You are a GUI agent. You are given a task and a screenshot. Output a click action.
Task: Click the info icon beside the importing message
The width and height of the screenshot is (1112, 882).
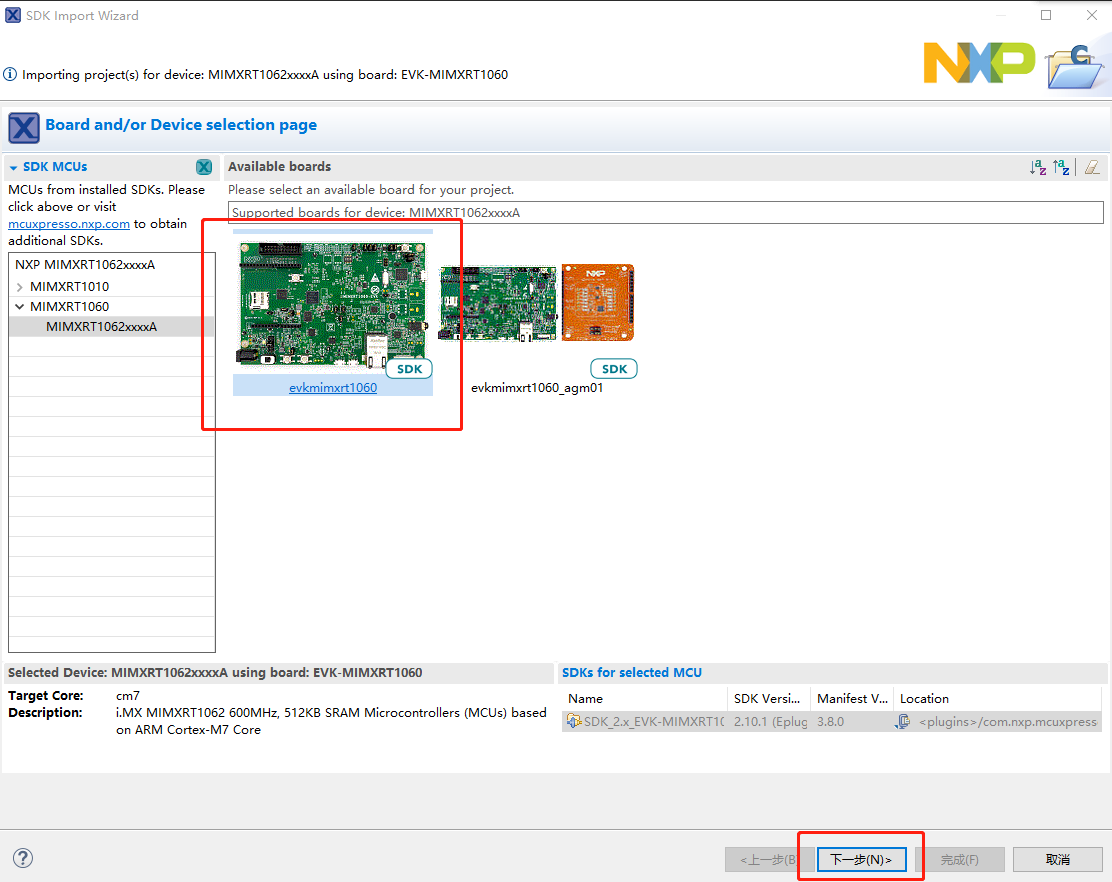[x=10, y=74]
